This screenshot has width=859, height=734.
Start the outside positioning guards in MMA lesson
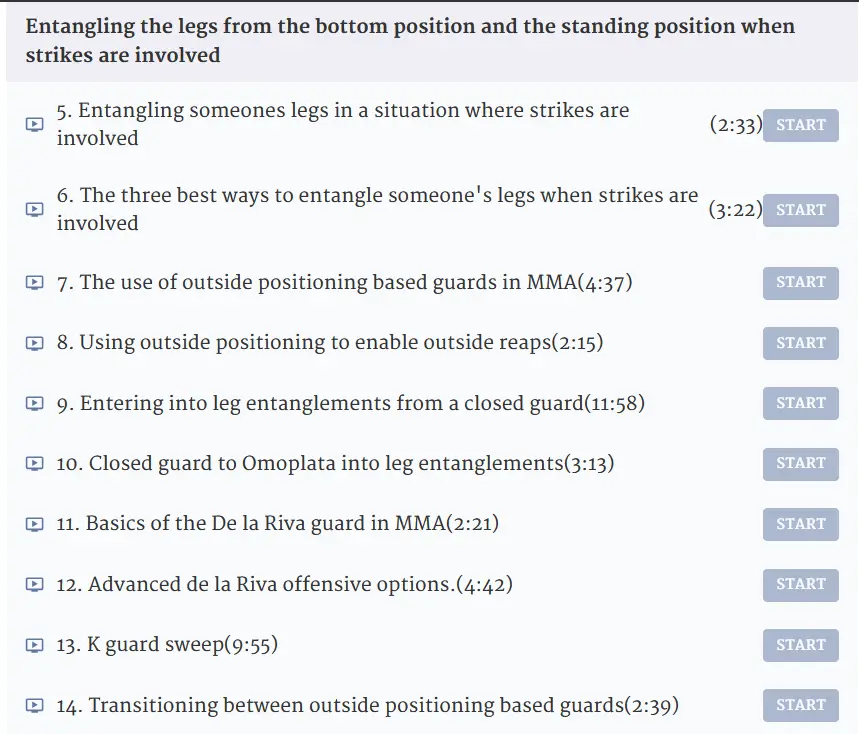800,283
